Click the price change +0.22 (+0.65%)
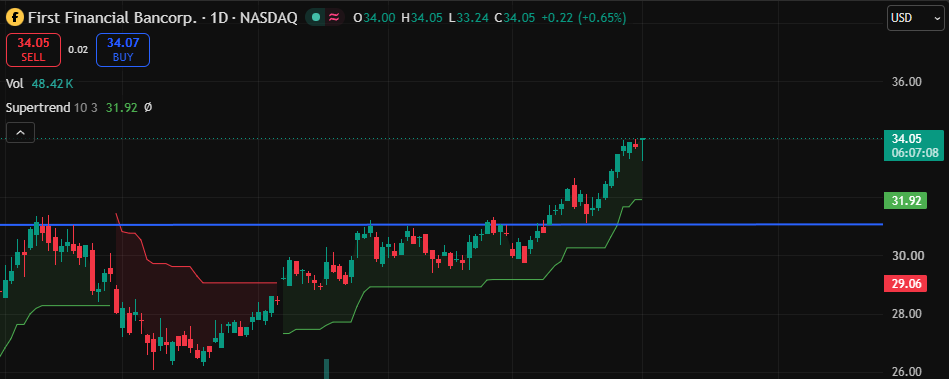This screenshot has height=379, width=949. coord(583,18)
